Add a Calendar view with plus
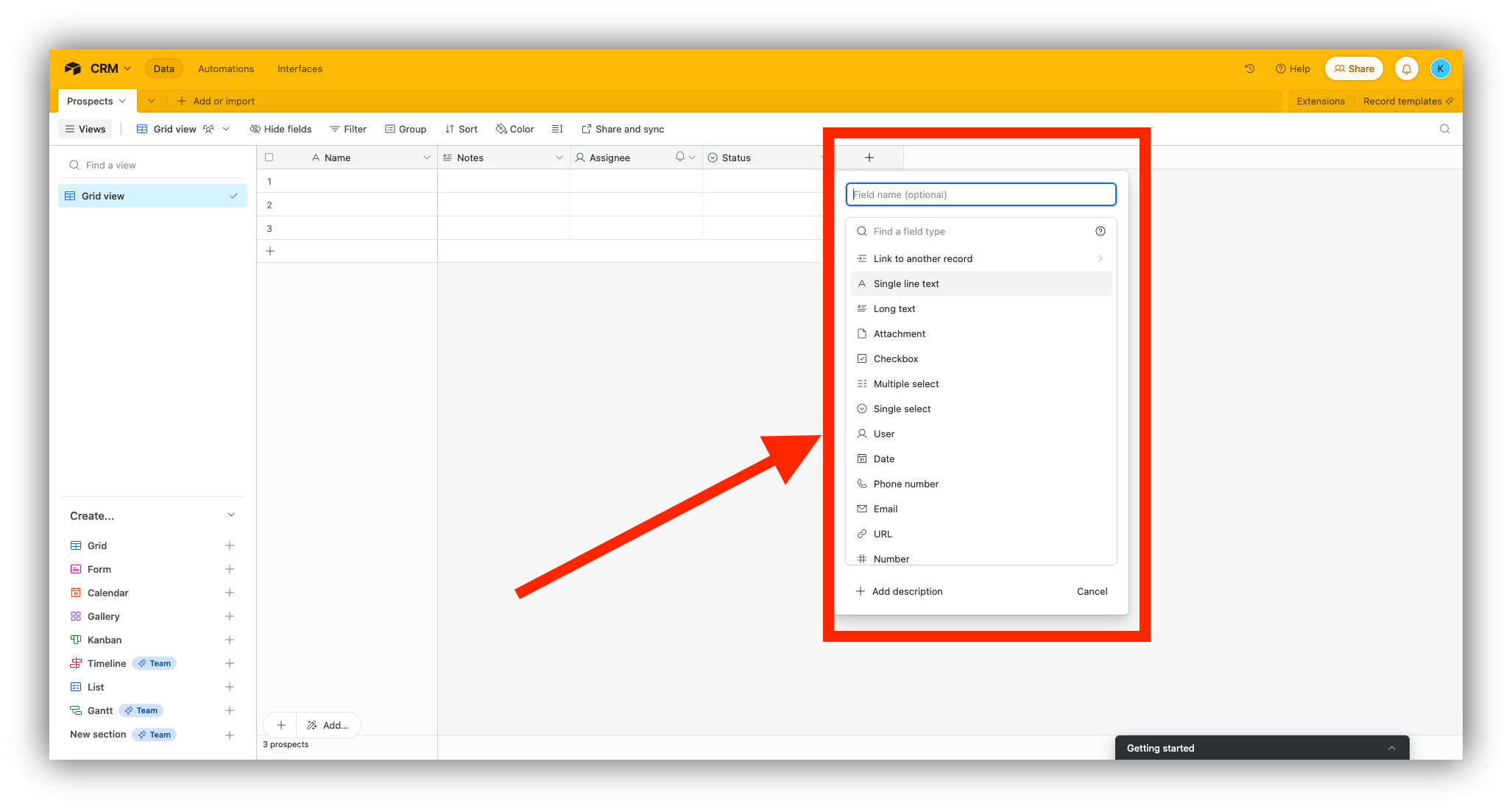This screenshot has width=1512, height=809. [230, 593]
